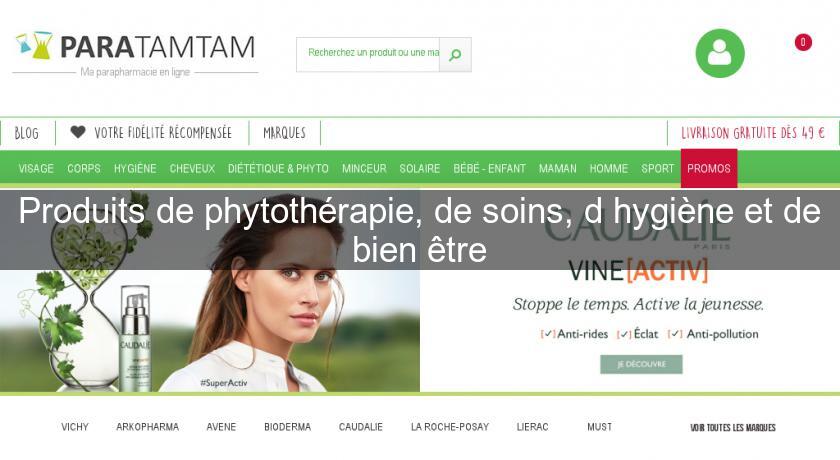This screenshot has width=840, height=460.
Task: Open Voir toutes les marques link
Action: click(733, 427)
